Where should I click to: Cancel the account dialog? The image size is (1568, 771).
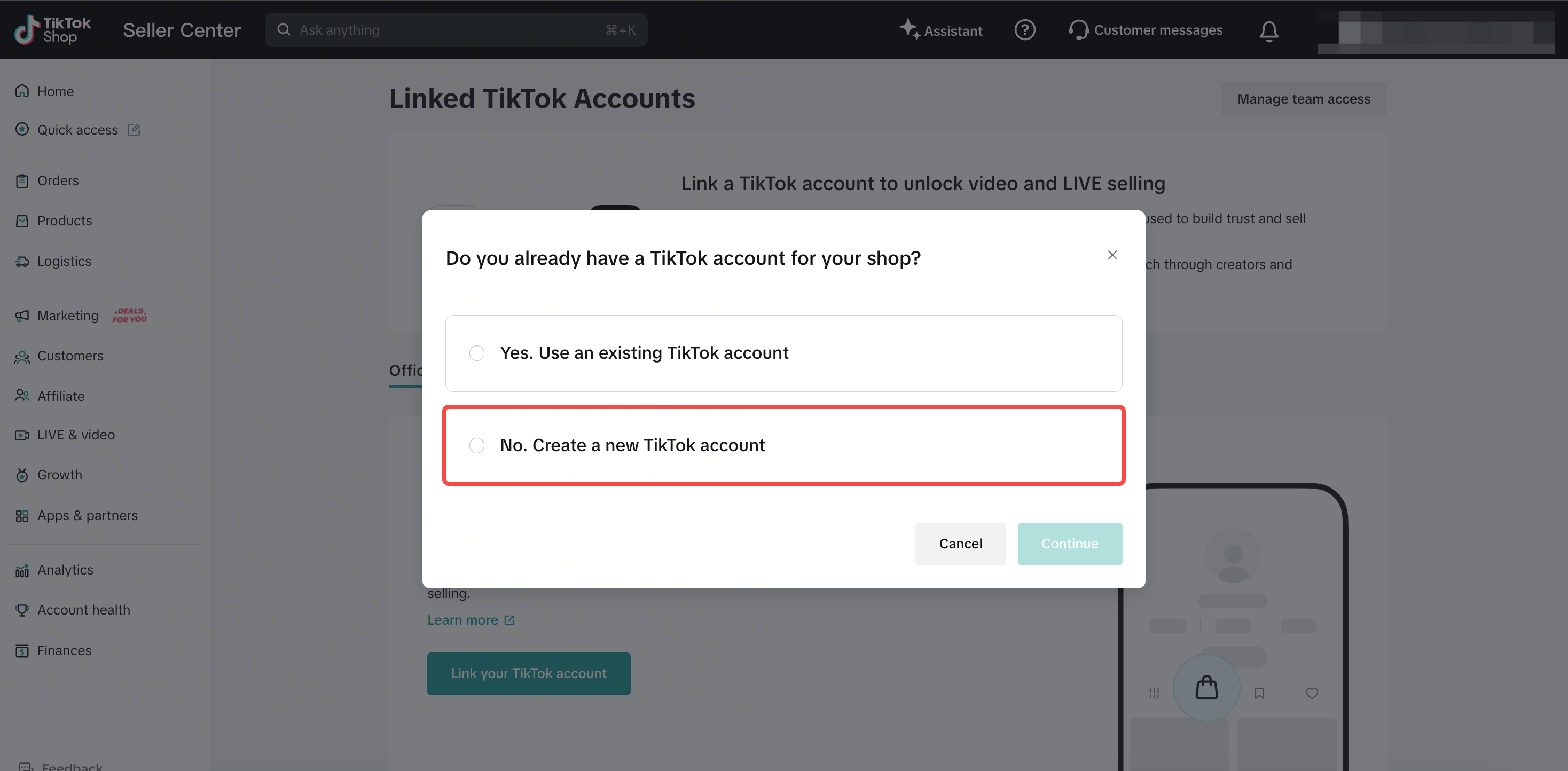[961, 544]
